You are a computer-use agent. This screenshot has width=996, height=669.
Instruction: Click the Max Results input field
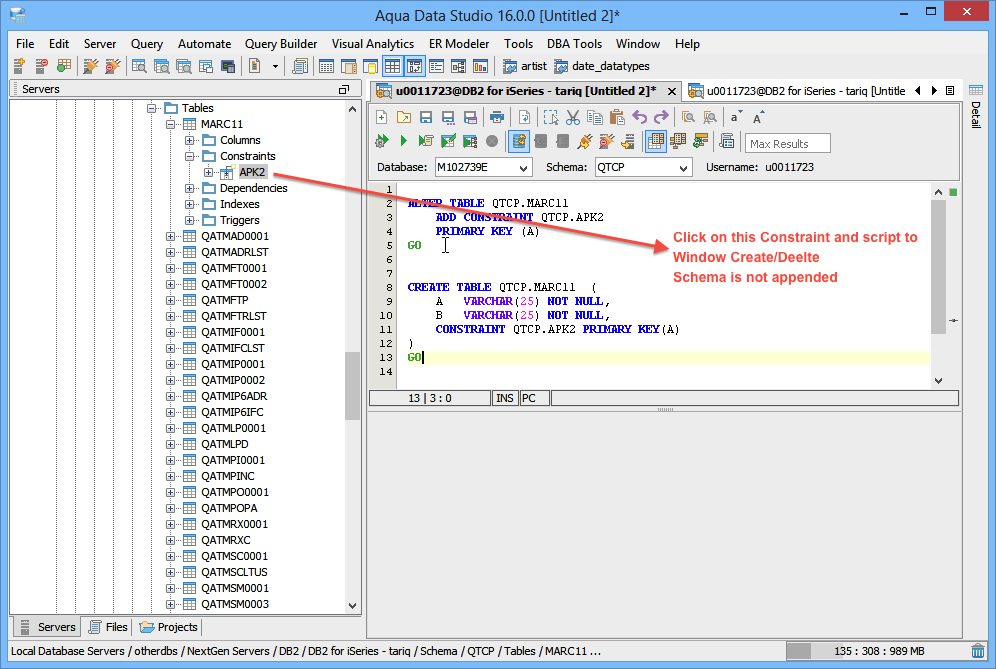[788, 144]
